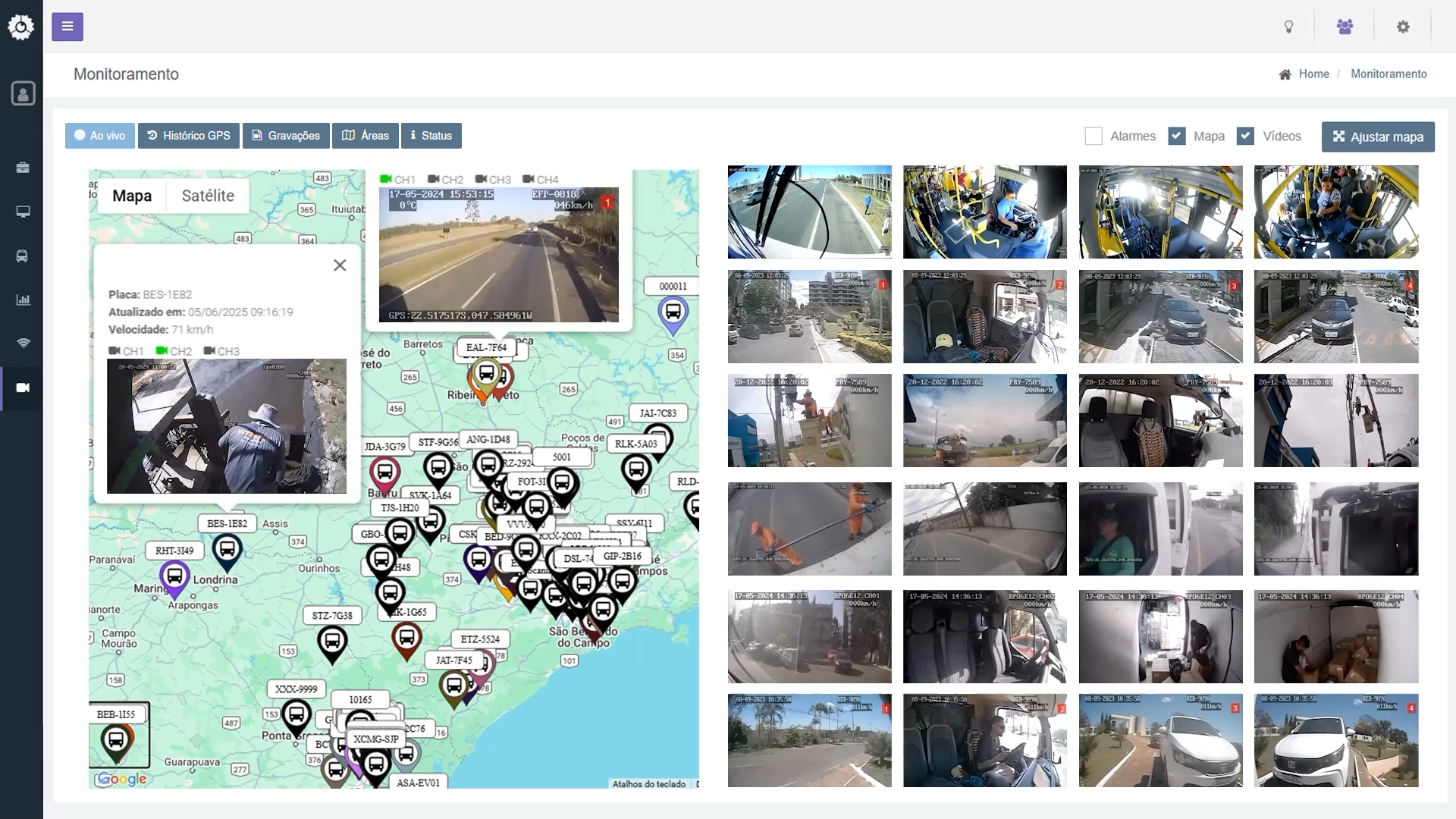Open settings via gear icon top right
Screen dimensions: 1456x819
coord(1404,27)
